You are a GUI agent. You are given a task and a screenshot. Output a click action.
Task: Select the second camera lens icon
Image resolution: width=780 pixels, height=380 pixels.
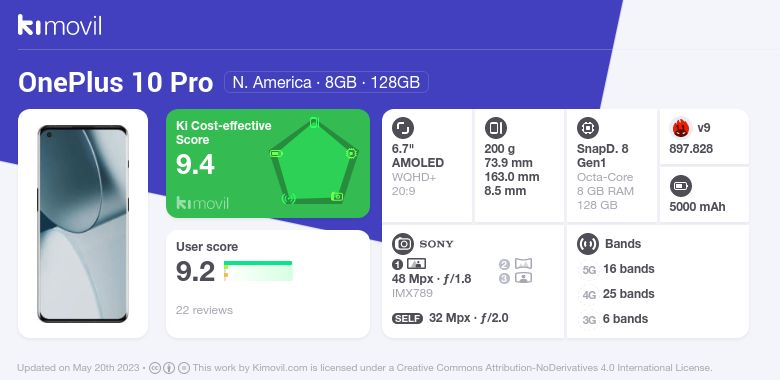tap(516, 264)
